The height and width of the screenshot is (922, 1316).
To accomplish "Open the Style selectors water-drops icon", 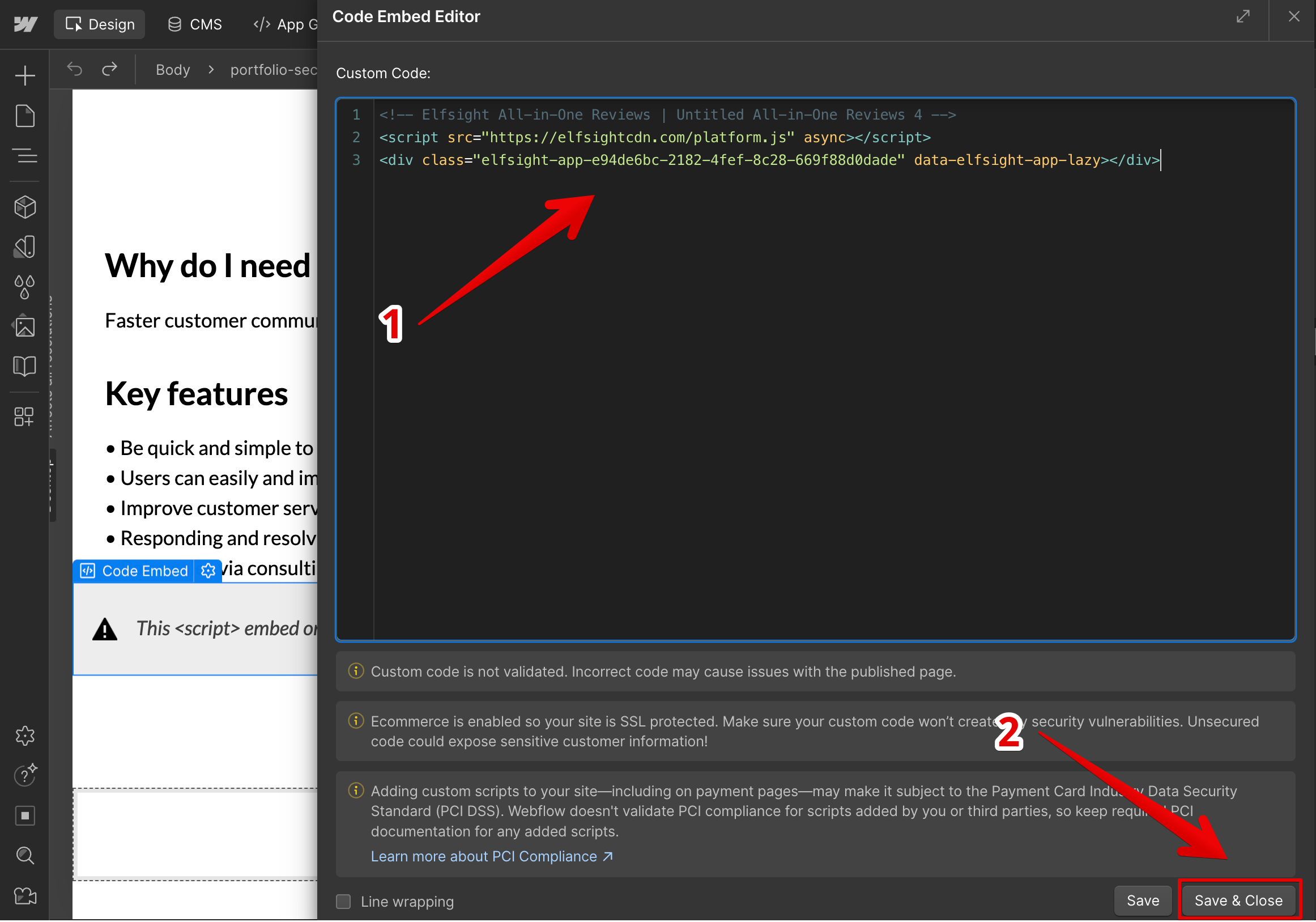I will [25, 287].
